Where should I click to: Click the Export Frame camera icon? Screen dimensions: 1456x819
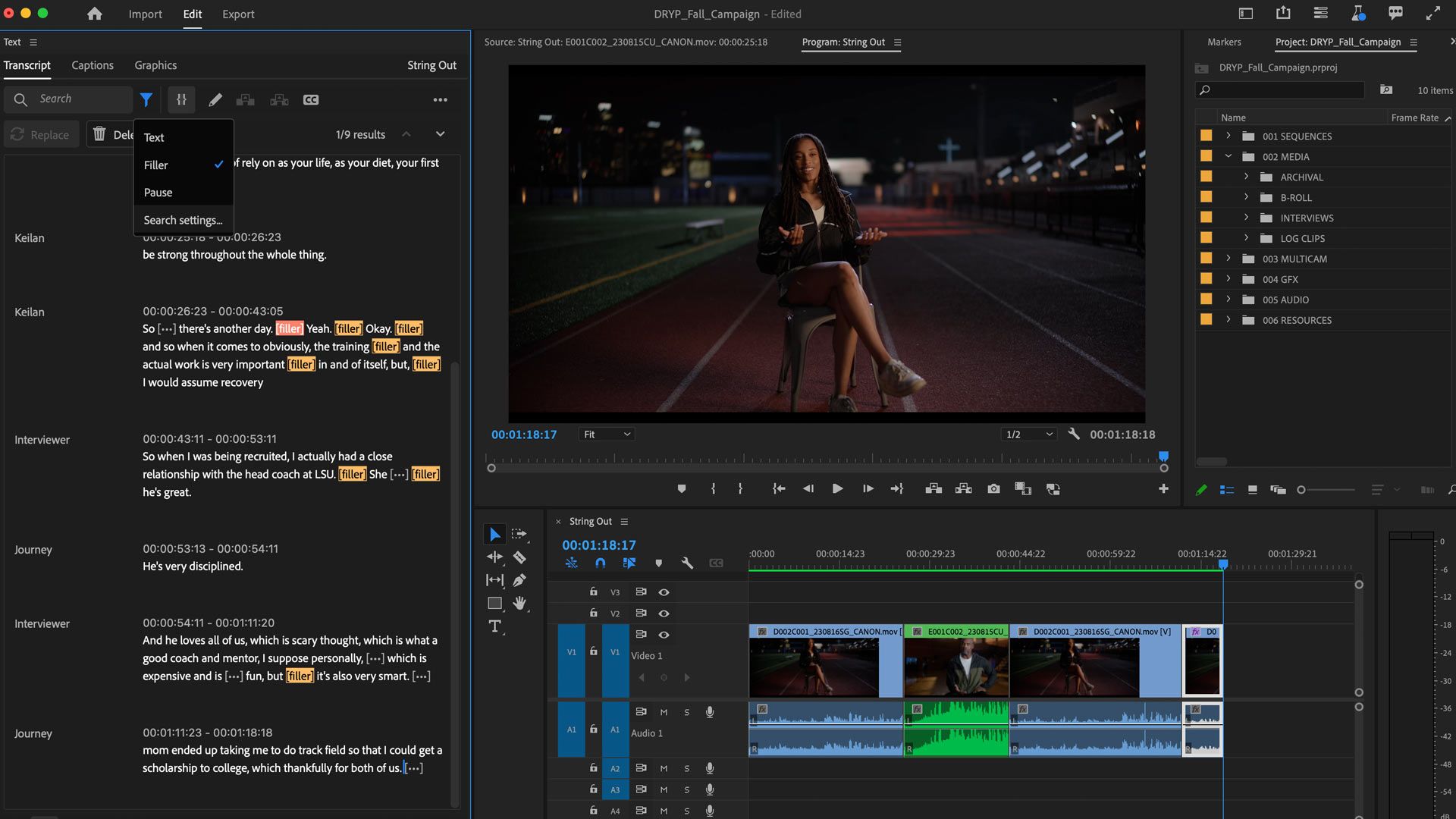(993, 489)
